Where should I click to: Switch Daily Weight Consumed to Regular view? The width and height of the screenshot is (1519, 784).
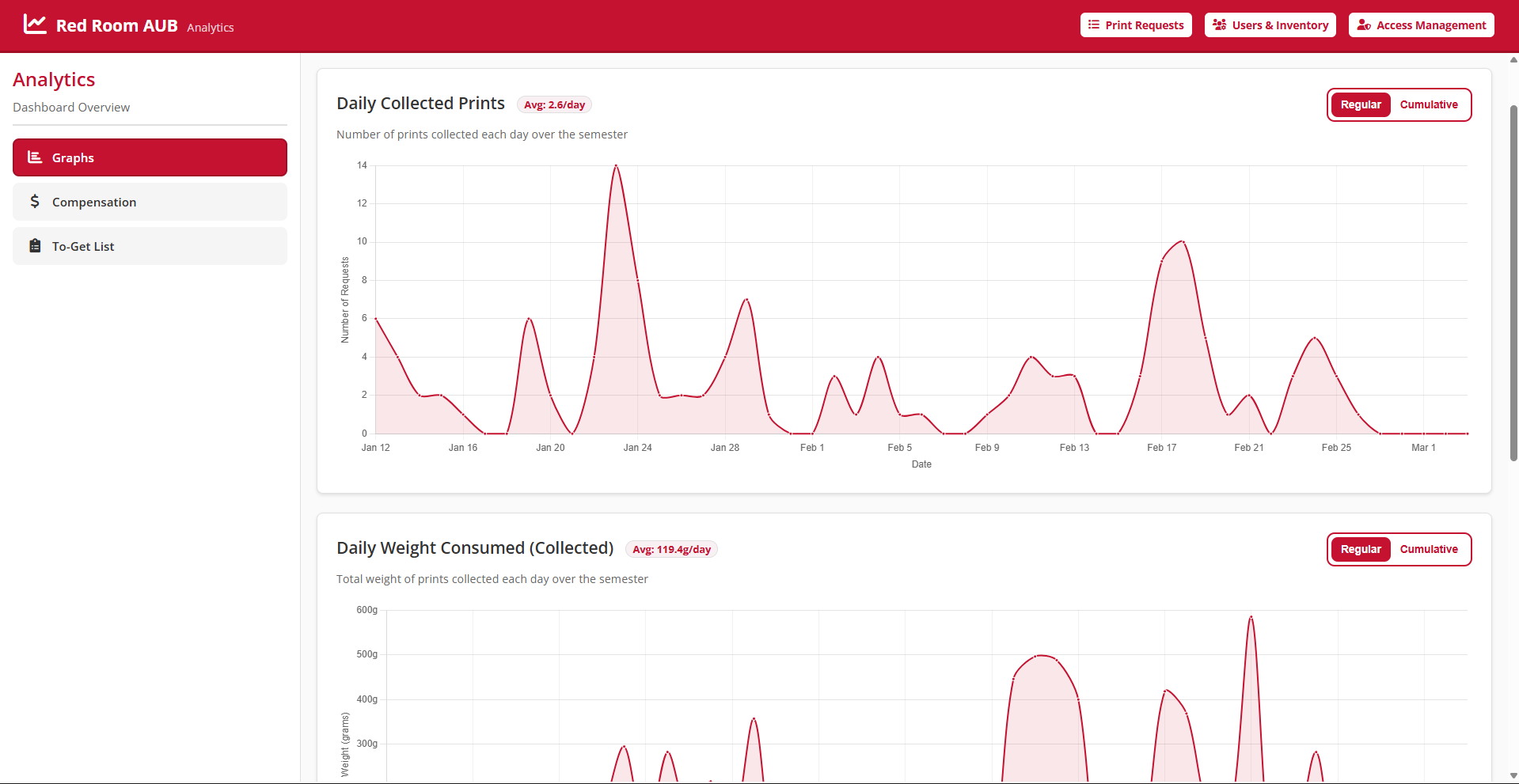point(1361,549)
